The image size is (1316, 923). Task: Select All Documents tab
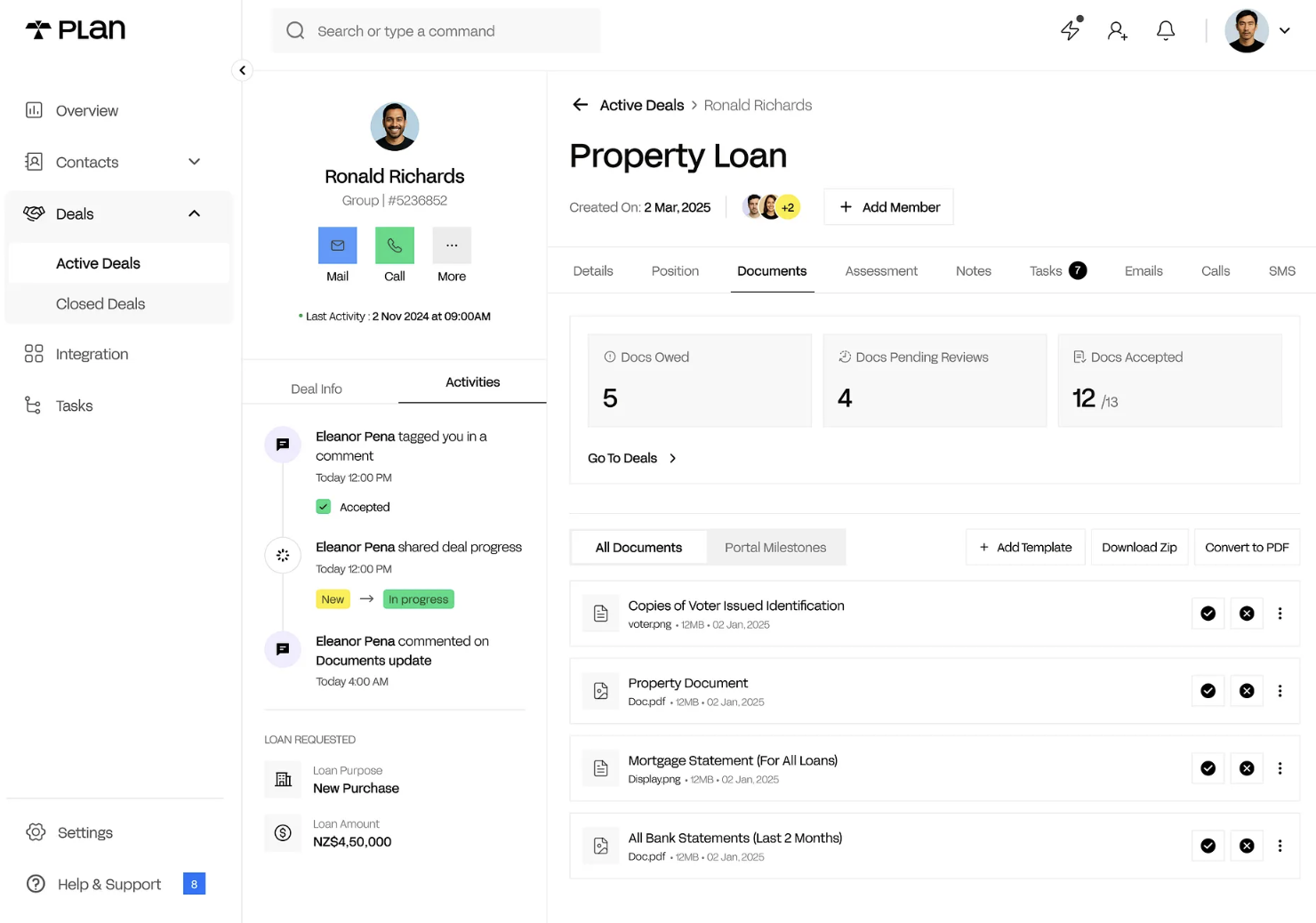click(638, 548)
